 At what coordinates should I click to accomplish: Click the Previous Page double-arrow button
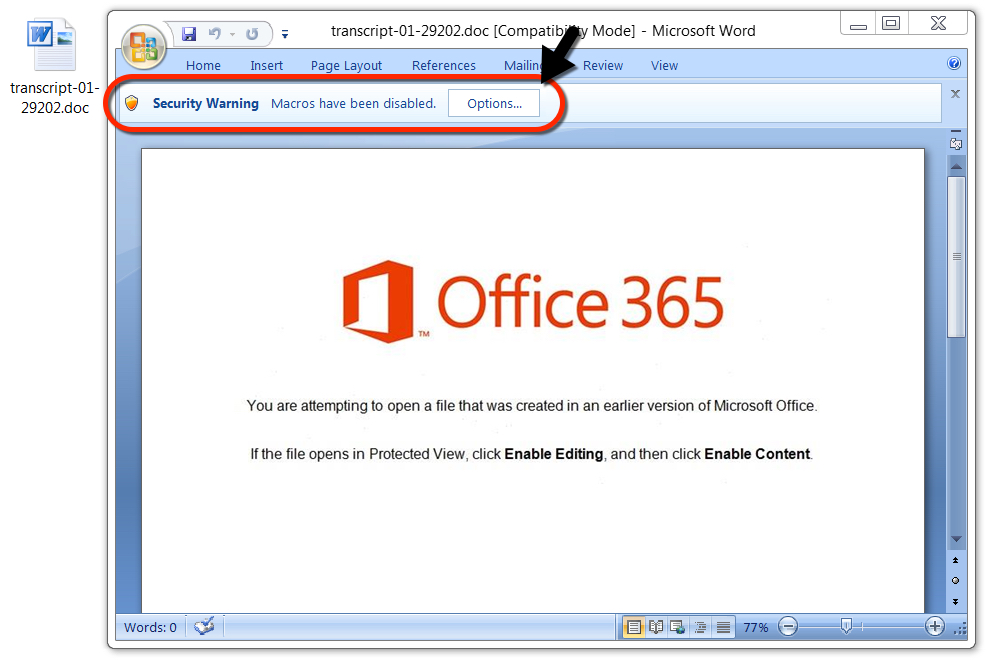(x=956, y=560)
